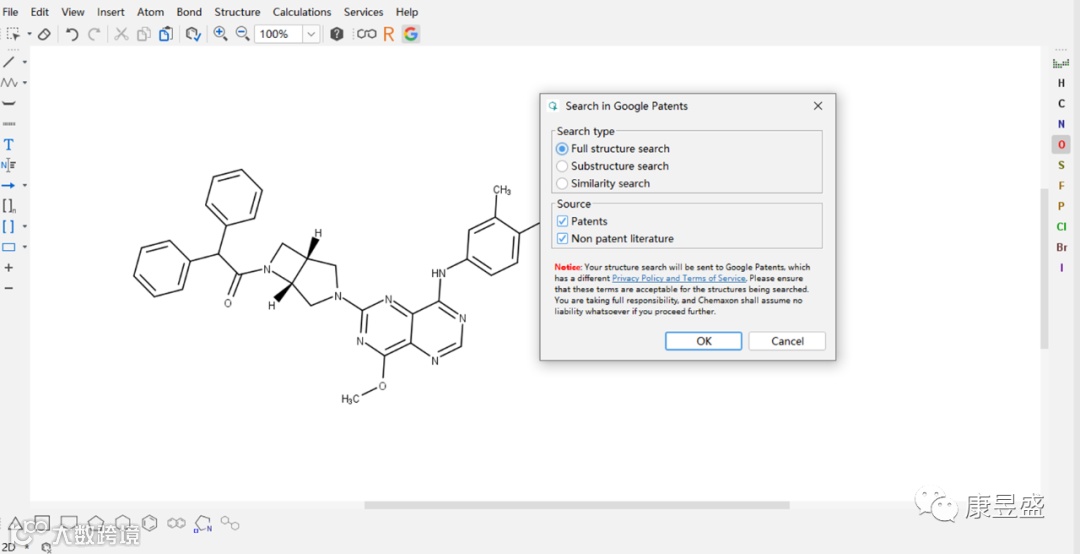Select the reaction arrow tool
Viewport: 1080px width, 554px height.
(8, 185)
